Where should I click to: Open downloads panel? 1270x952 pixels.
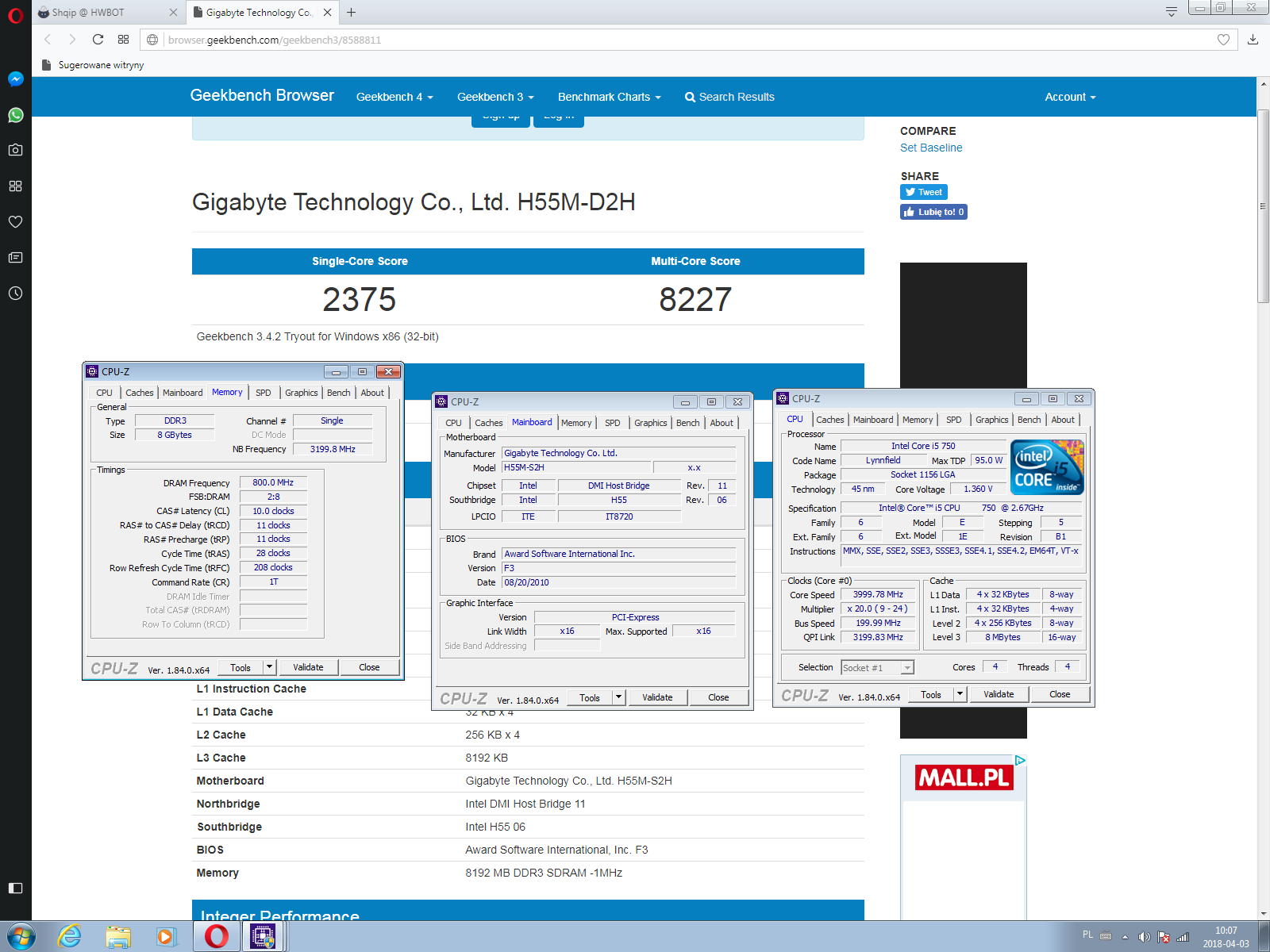pyautogui.click(x=1253, y=40)
